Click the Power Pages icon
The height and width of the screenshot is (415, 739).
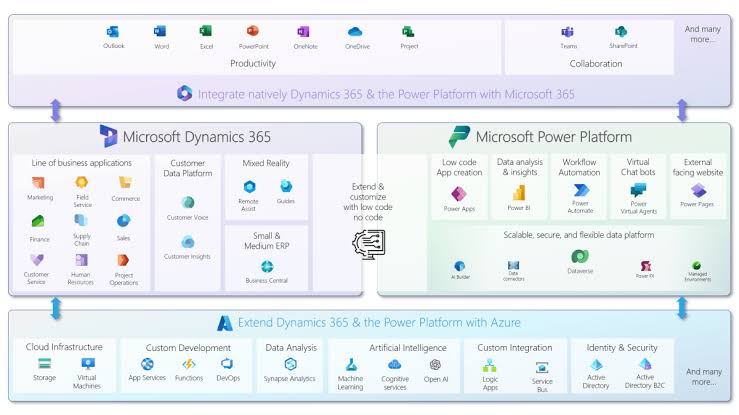698,191
